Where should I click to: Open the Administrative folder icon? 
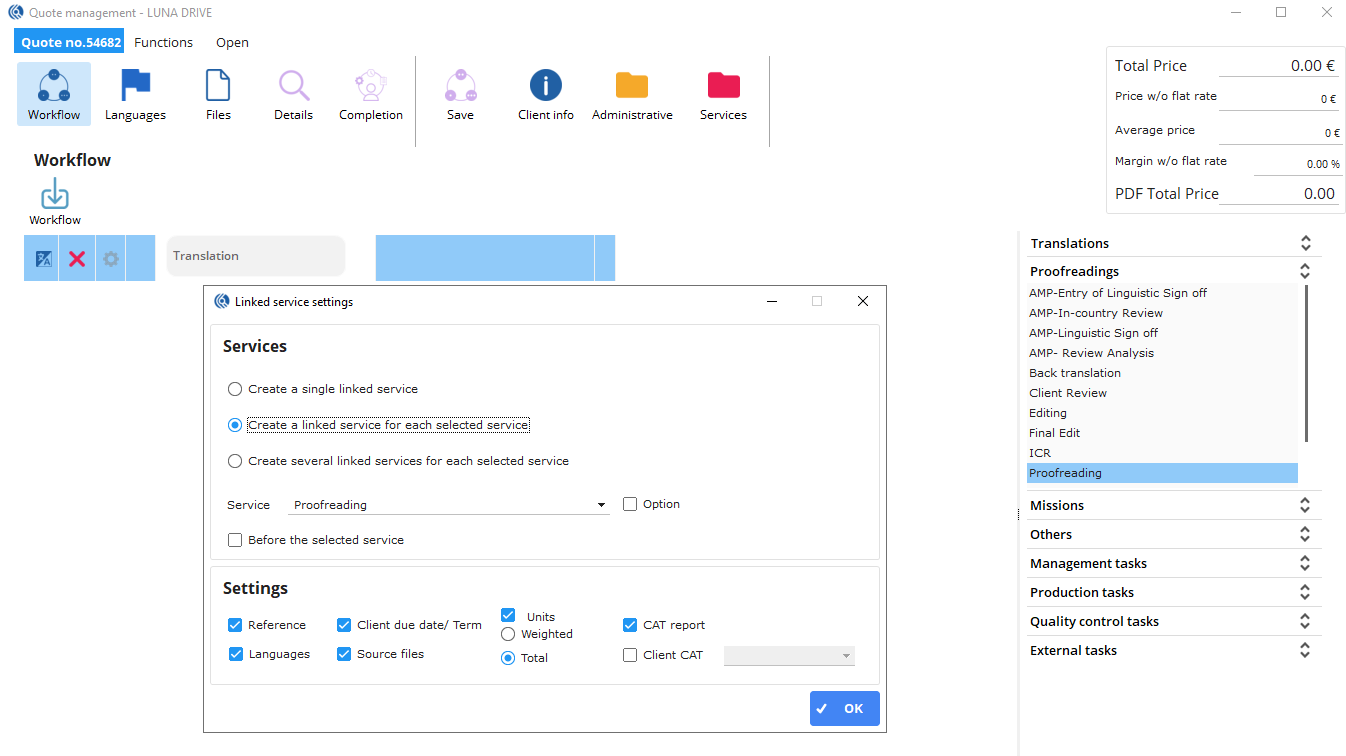tap(632, 86)
